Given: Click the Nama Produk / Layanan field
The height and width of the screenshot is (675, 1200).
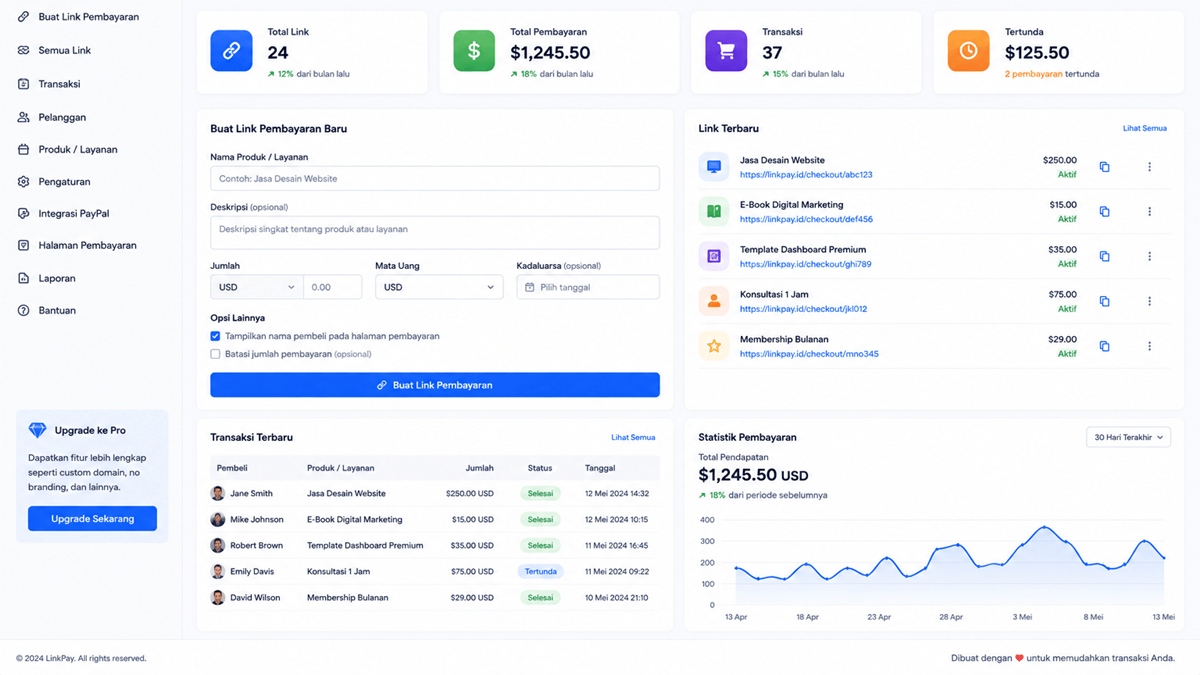Looking at the screenshot, I should coord(435,179).
